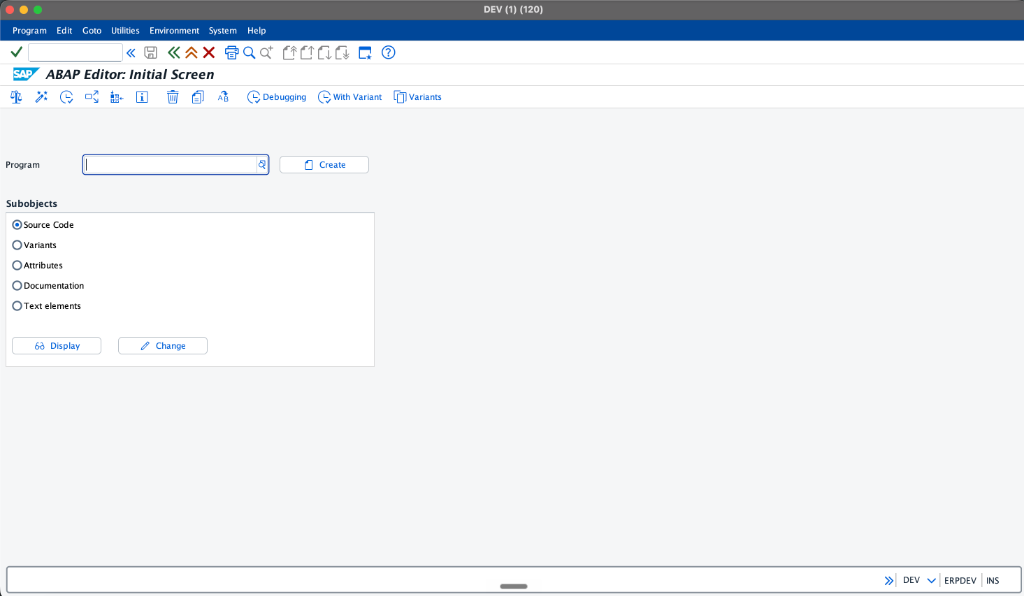Image resolution: width=1024 pixels, height=596 pixels.
Task: Open the Utilities menu
Action: click(x=125, y=31)
